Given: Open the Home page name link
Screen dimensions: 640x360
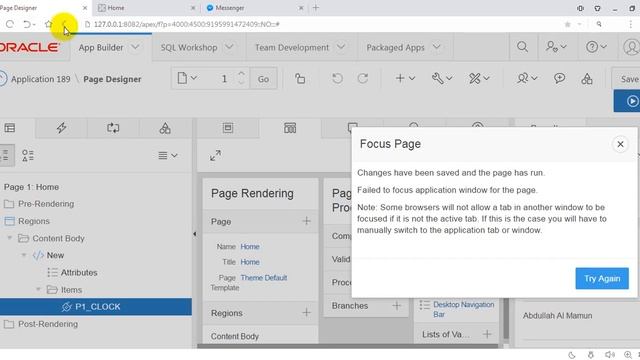Looking at the screenshot, I should pyautogui.click(x=250, y=247).
